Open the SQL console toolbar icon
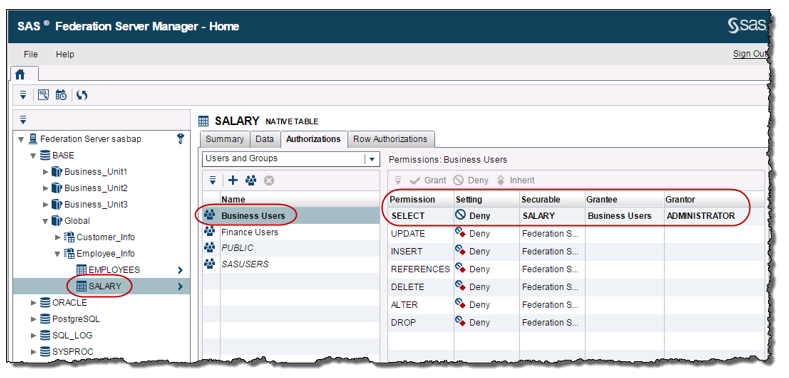789x378 pixels. 44,95
